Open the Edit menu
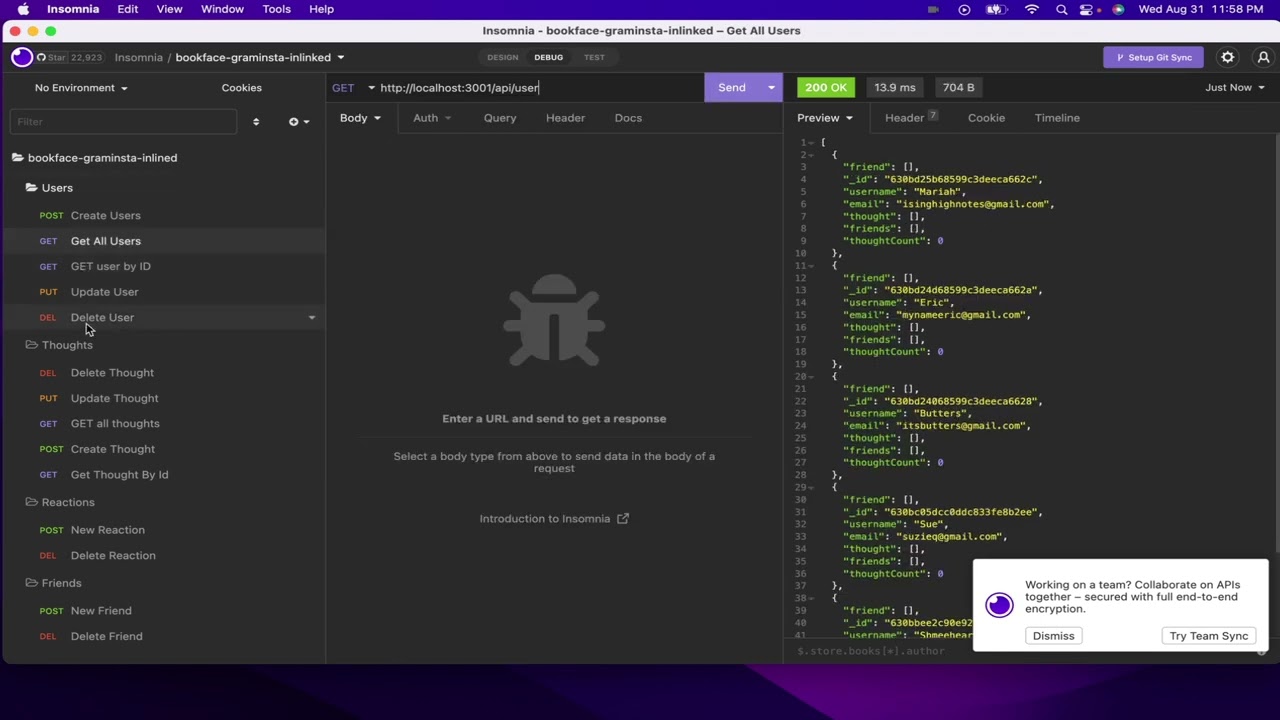 (x=128, y=9)
